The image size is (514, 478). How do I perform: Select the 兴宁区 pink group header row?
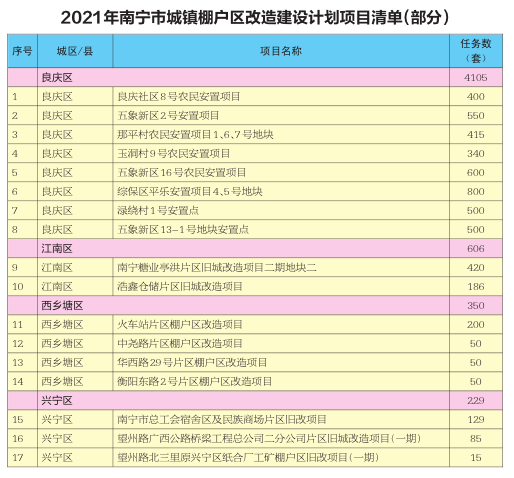click(x=255, y=400)
